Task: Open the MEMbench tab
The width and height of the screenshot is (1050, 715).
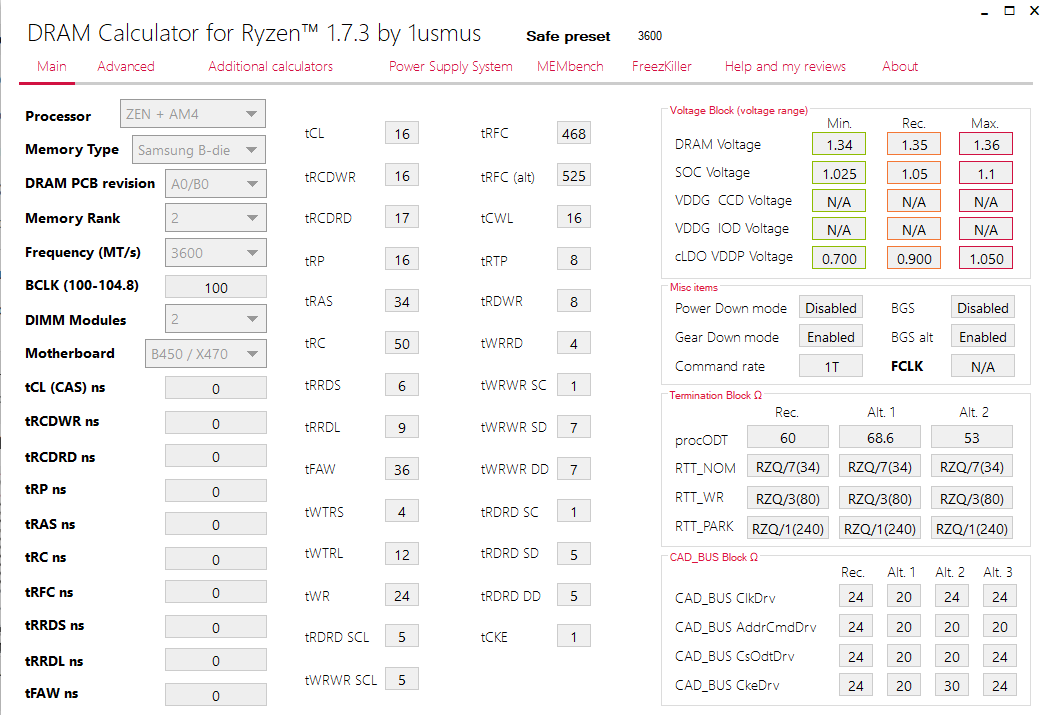Action: pos(570,66)
